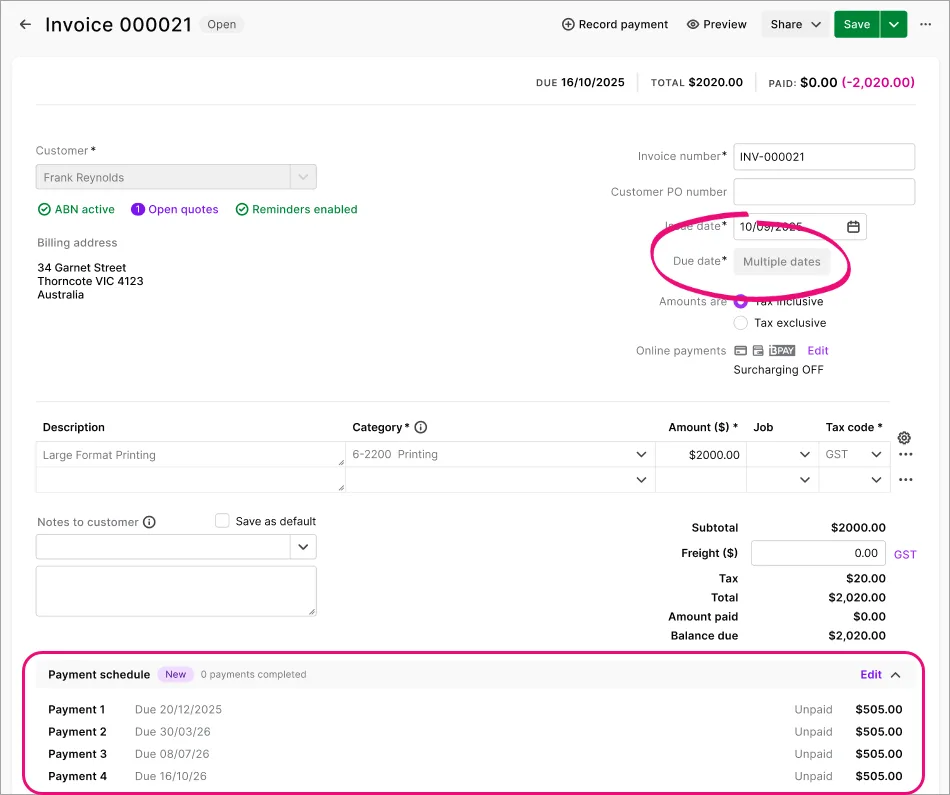The width and height of the screenshot is (950, 795).
Task: Open the Category dropdown for 6-2200 Printing
Action: 641,454
